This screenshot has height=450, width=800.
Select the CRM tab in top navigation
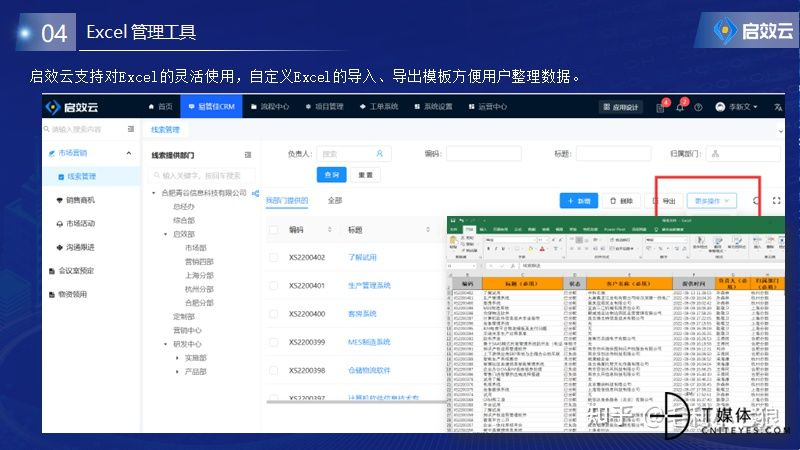(211, 107)
